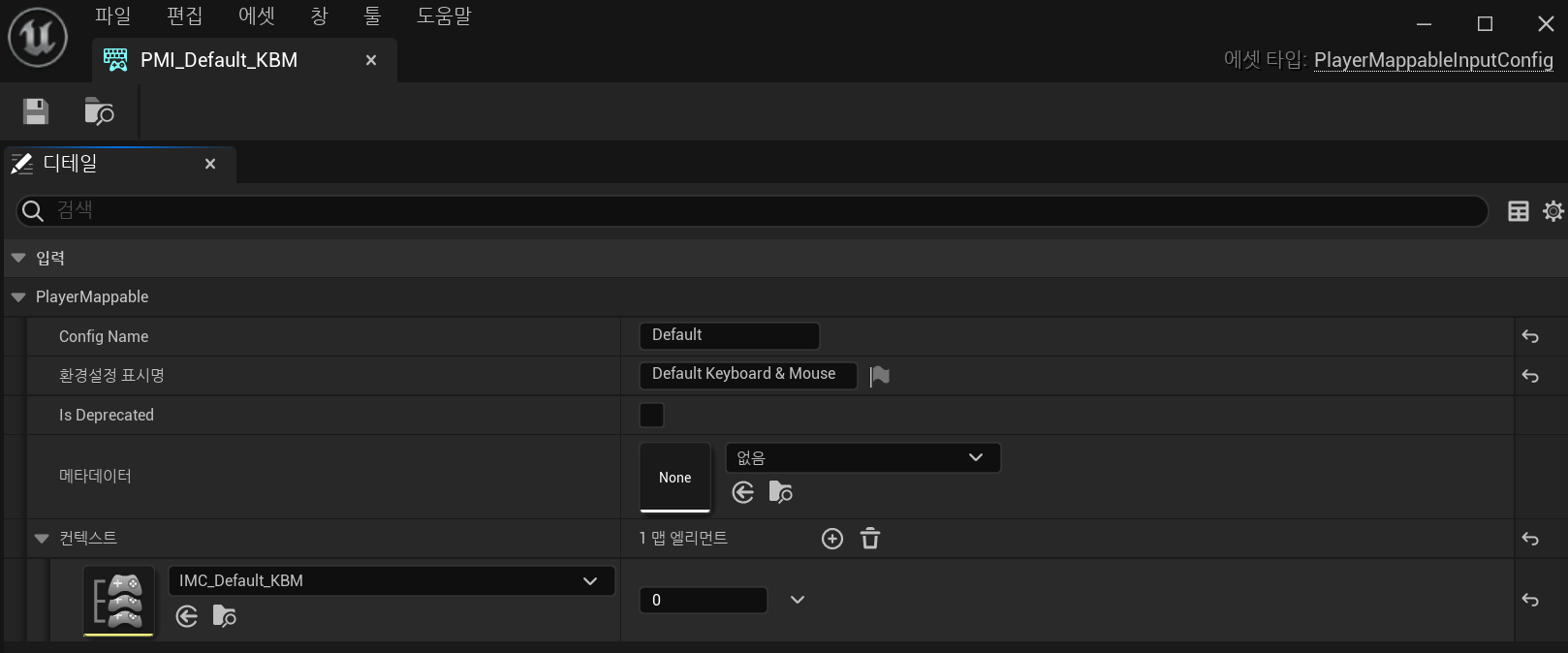This screenshot has width=1568, height=653.
Task: Click the 검색 details search field
Action: click(x=751, y=210)
